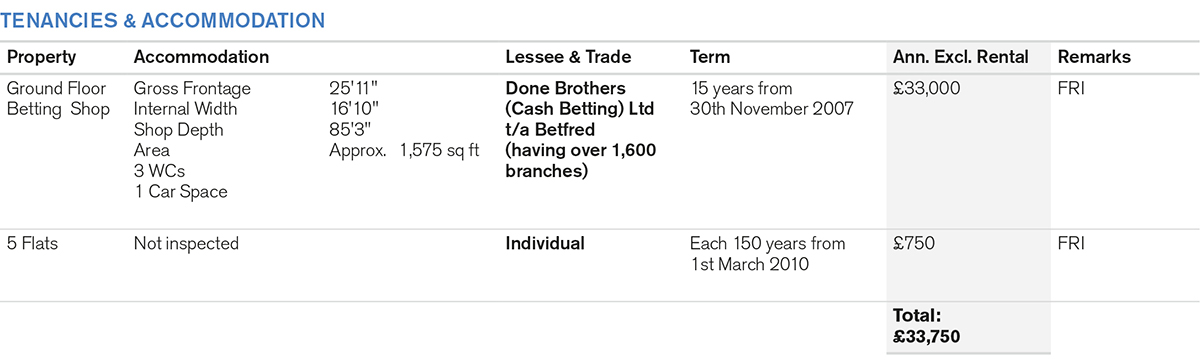
Task: Click the Gross Frontage 25'11" value
Action: coord(355,89)
